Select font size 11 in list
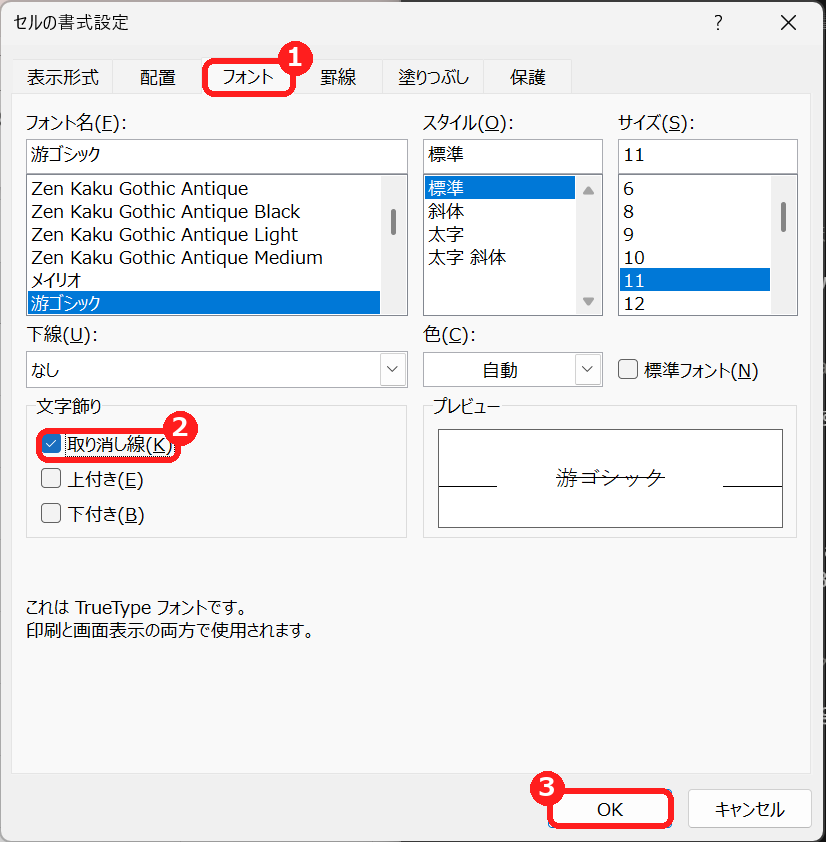Viewport: 826px width, 842px height. (x=695, y=280)
